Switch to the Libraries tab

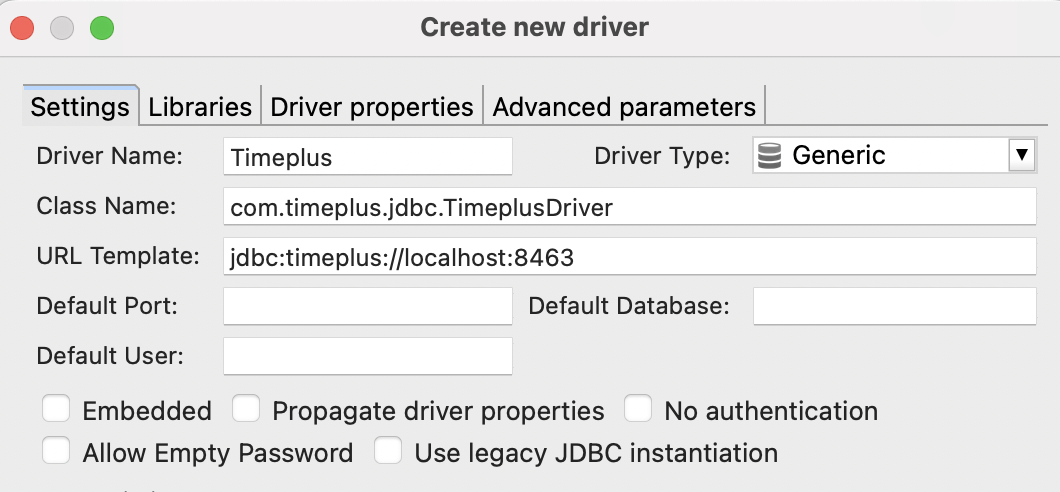click(x=200, y=106)
